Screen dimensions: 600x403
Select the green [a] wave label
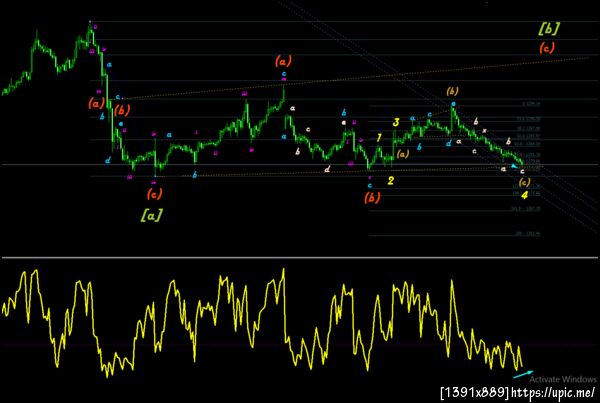click(151, 215)
